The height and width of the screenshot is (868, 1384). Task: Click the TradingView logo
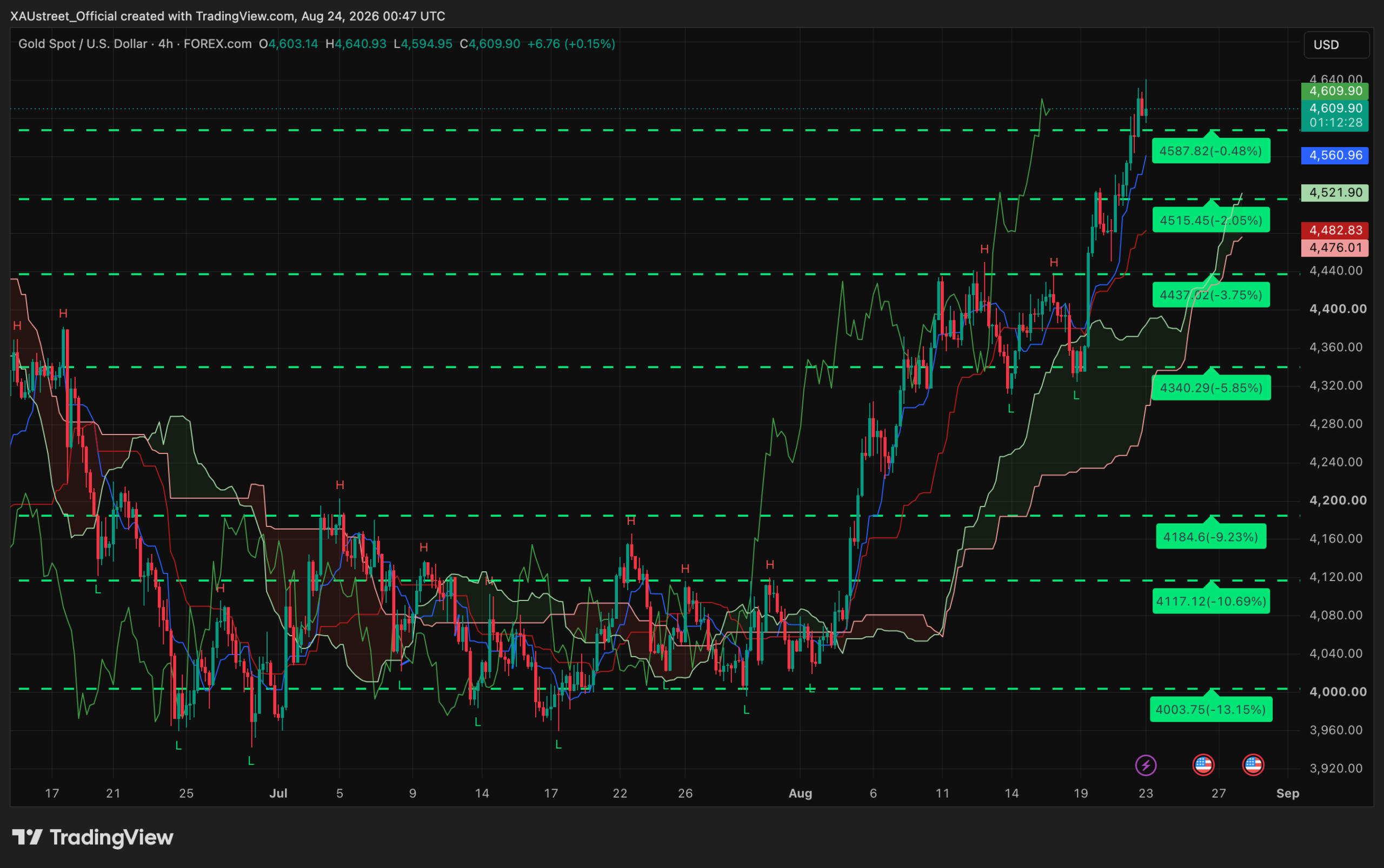pos(92,838)
